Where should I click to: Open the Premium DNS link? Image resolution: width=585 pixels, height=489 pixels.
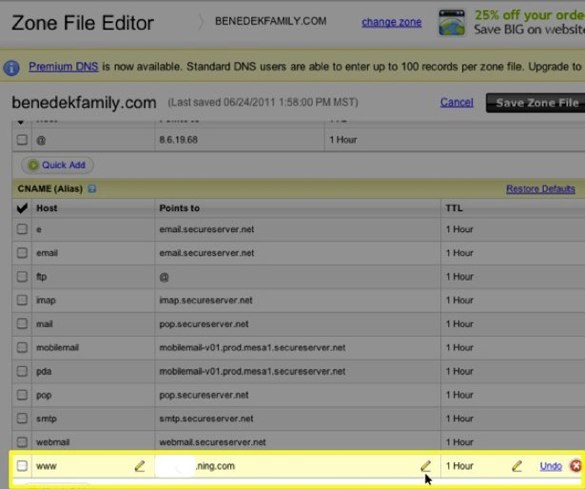point(63,67)
